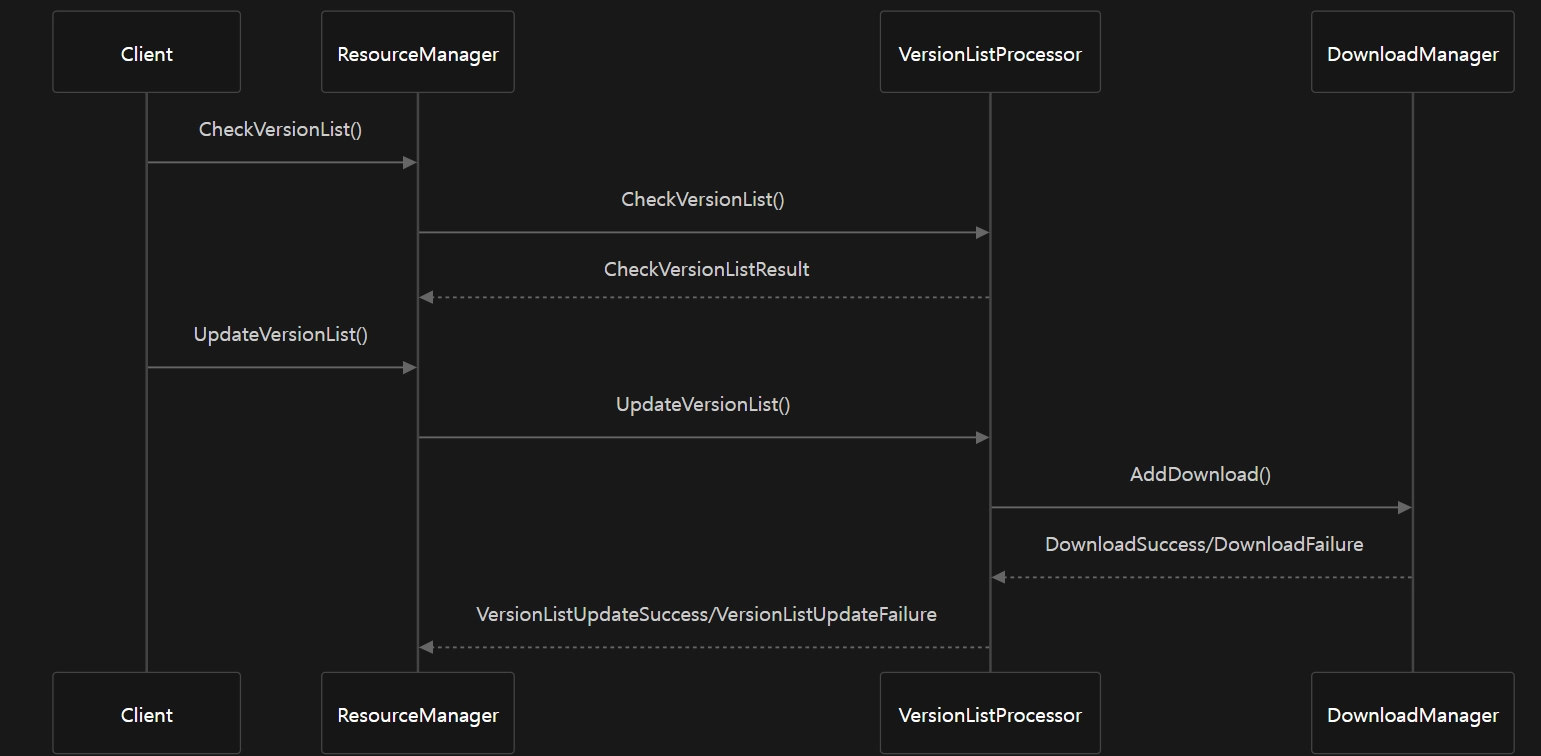Select the AddDownload() message label
The image size is (1541, 756).
pos(1200,474)
